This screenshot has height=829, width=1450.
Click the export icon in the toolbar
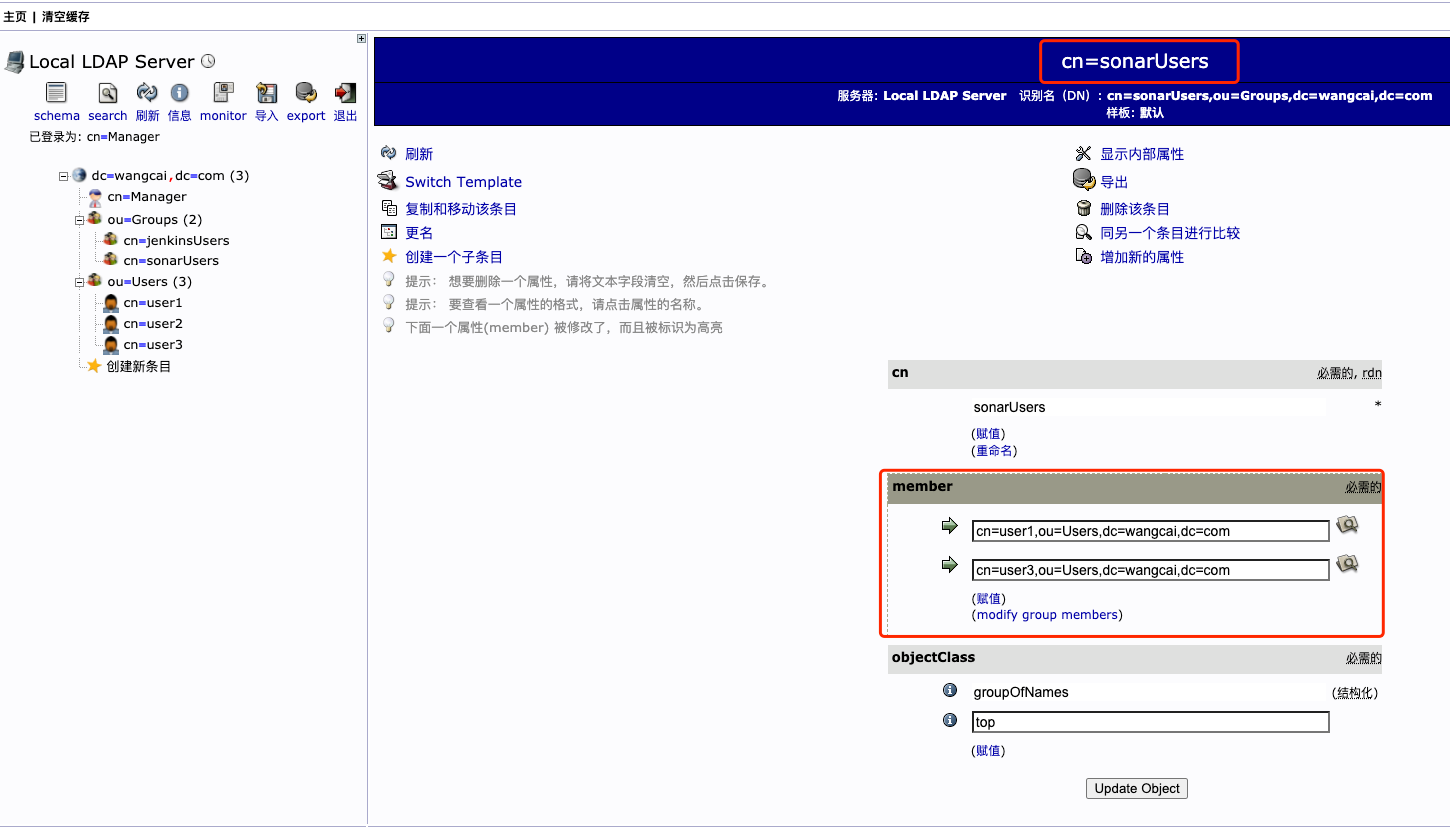[x=305, y=92]
